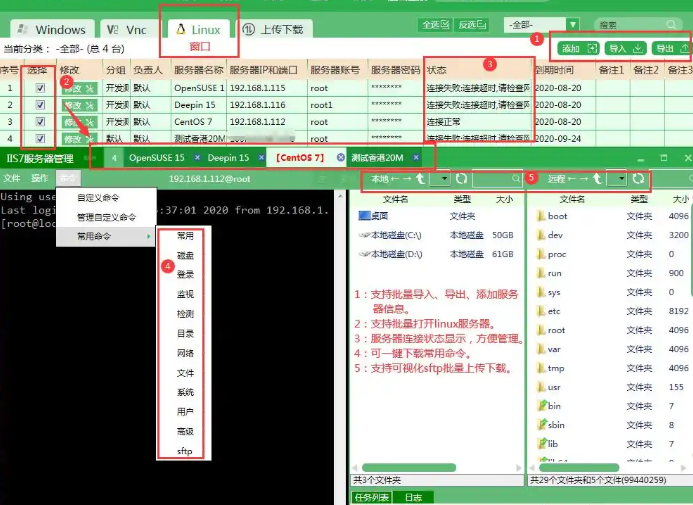
Task: Pick 磁盘 in the common commands submenu
Action: tap(185, 255)
